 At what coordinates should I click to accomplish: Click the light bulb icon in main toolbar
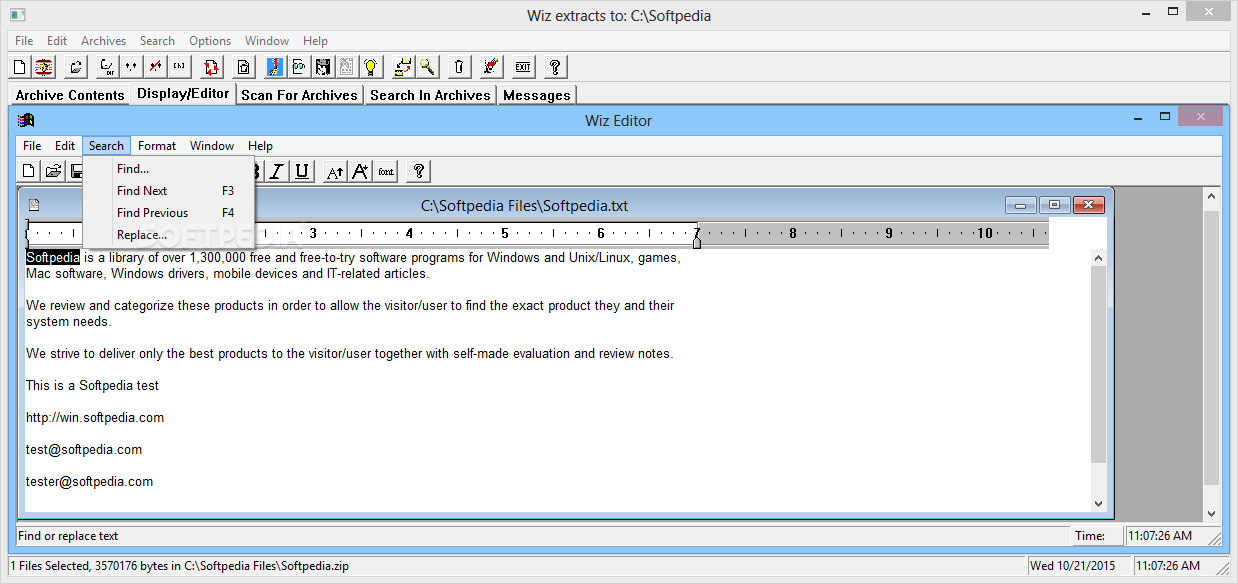(371, 67)
